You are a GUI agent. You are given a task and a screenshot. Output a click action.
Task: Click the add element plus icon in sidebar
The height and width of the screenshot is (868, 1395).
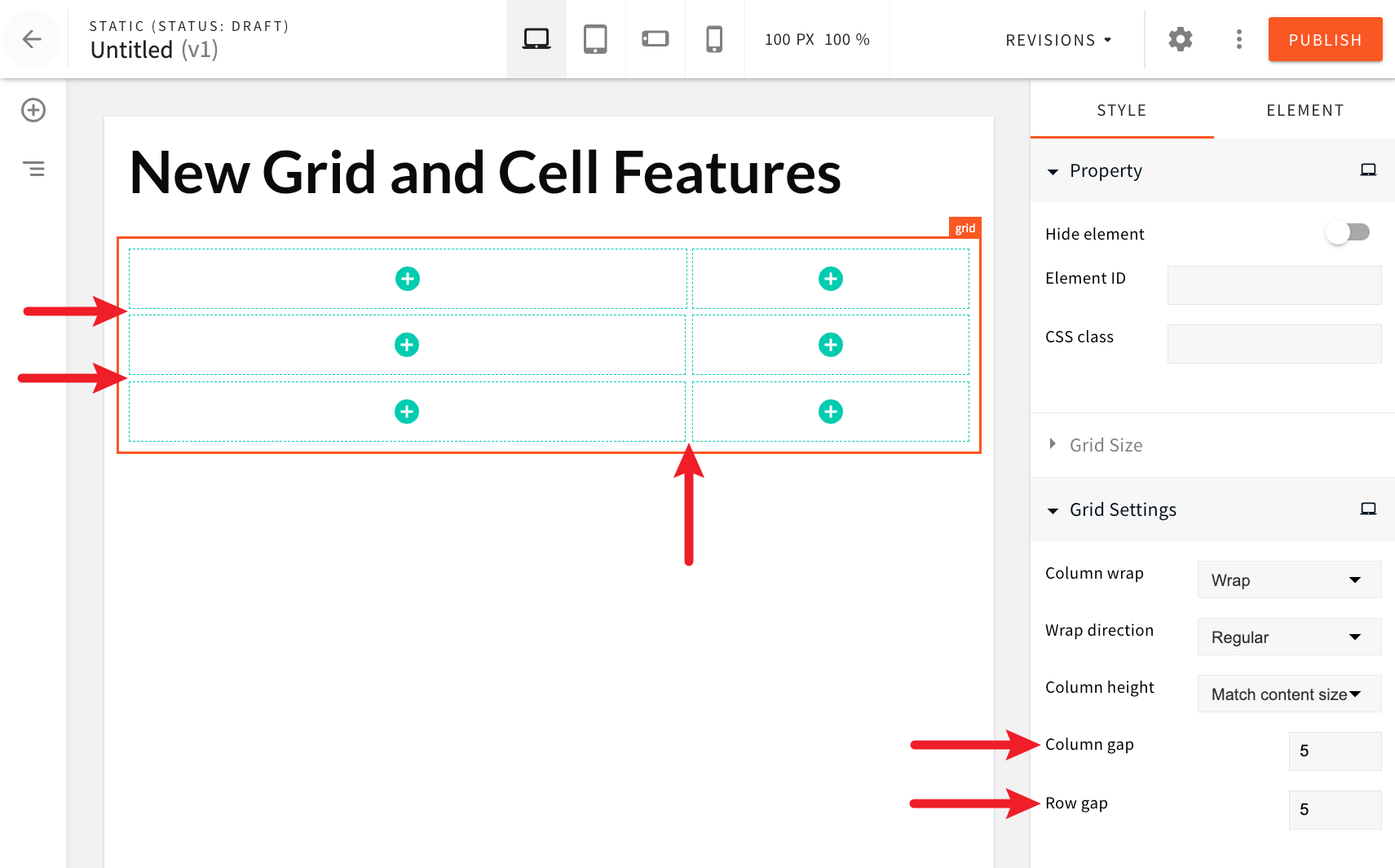[33, 110]
